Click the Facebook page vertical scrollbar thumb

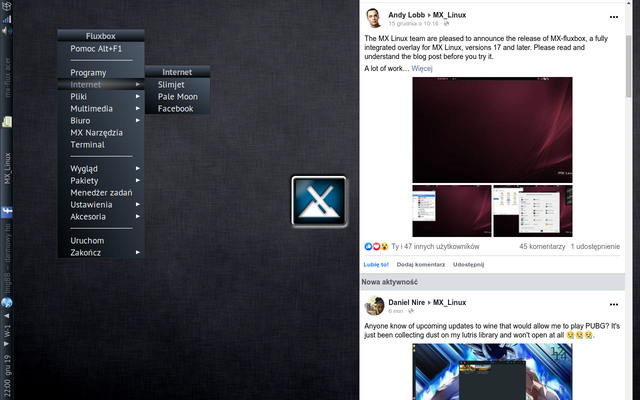point(629,66)
